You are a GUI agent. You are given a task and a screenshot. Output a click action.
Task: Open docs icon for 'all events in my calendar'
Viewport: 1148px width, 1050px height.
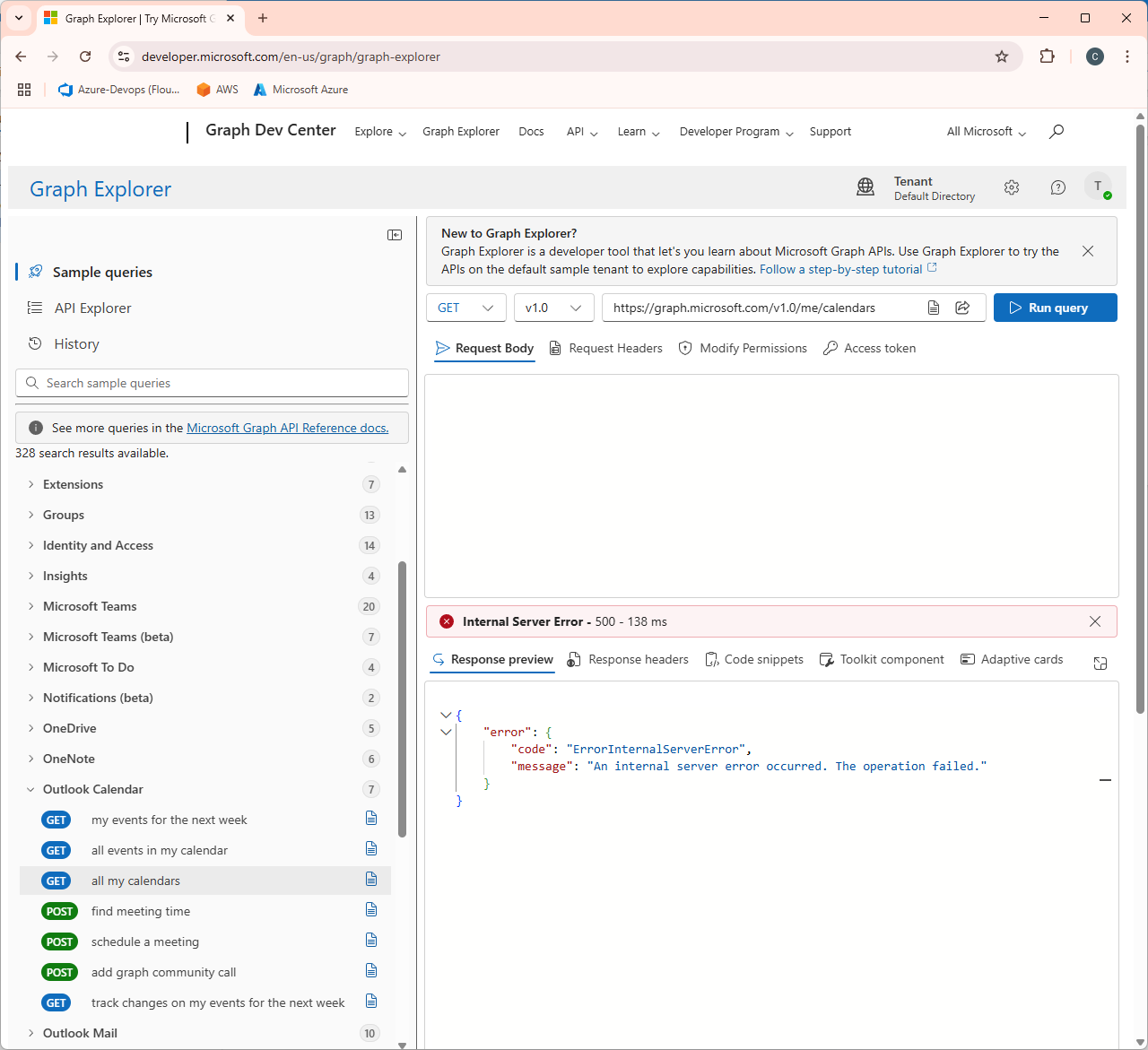click(x=371, y=848)
